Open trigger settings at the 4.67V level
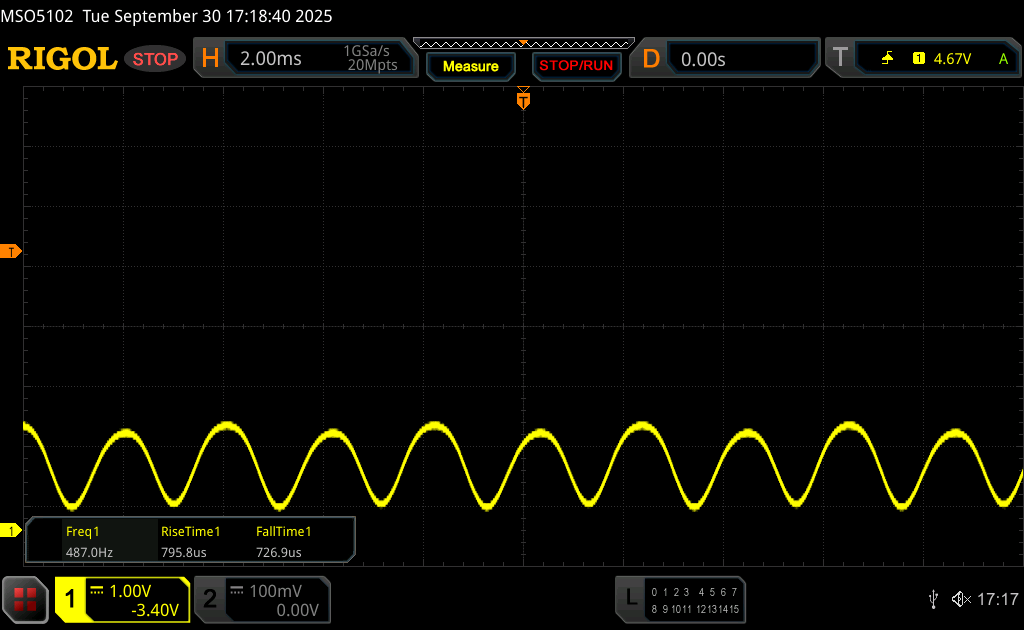 tap(951, 59)
